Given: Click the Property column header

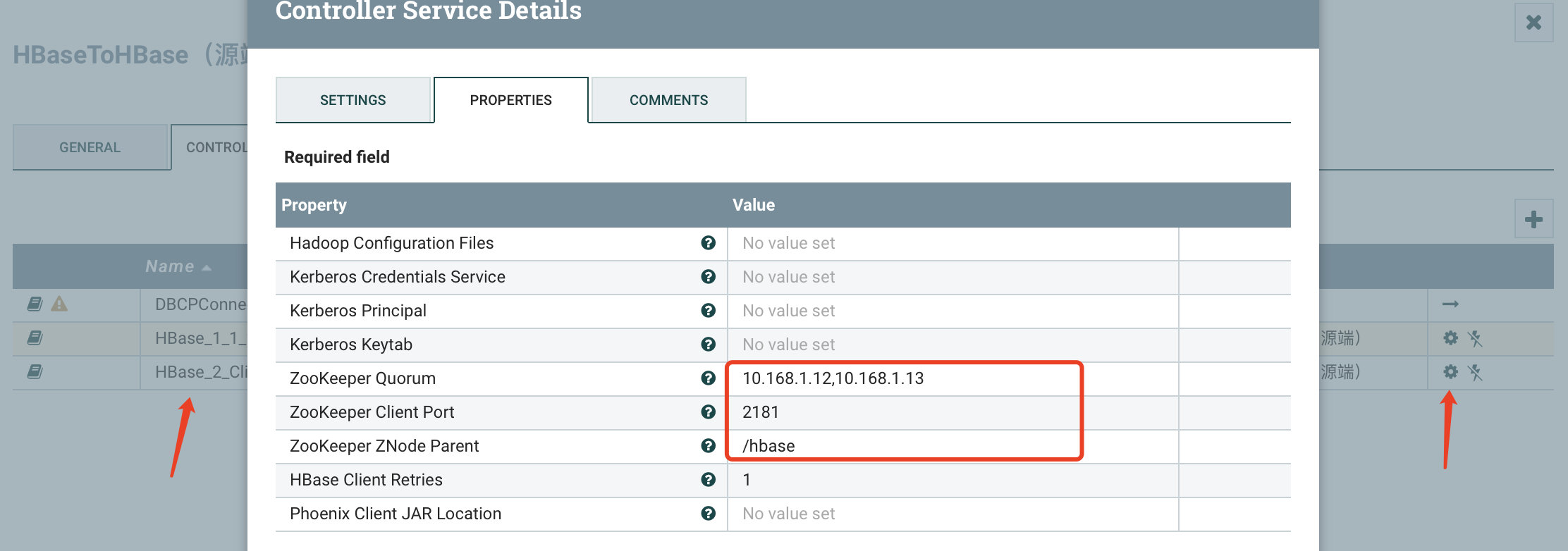Looking at the screenshot, I should (314, 205).
